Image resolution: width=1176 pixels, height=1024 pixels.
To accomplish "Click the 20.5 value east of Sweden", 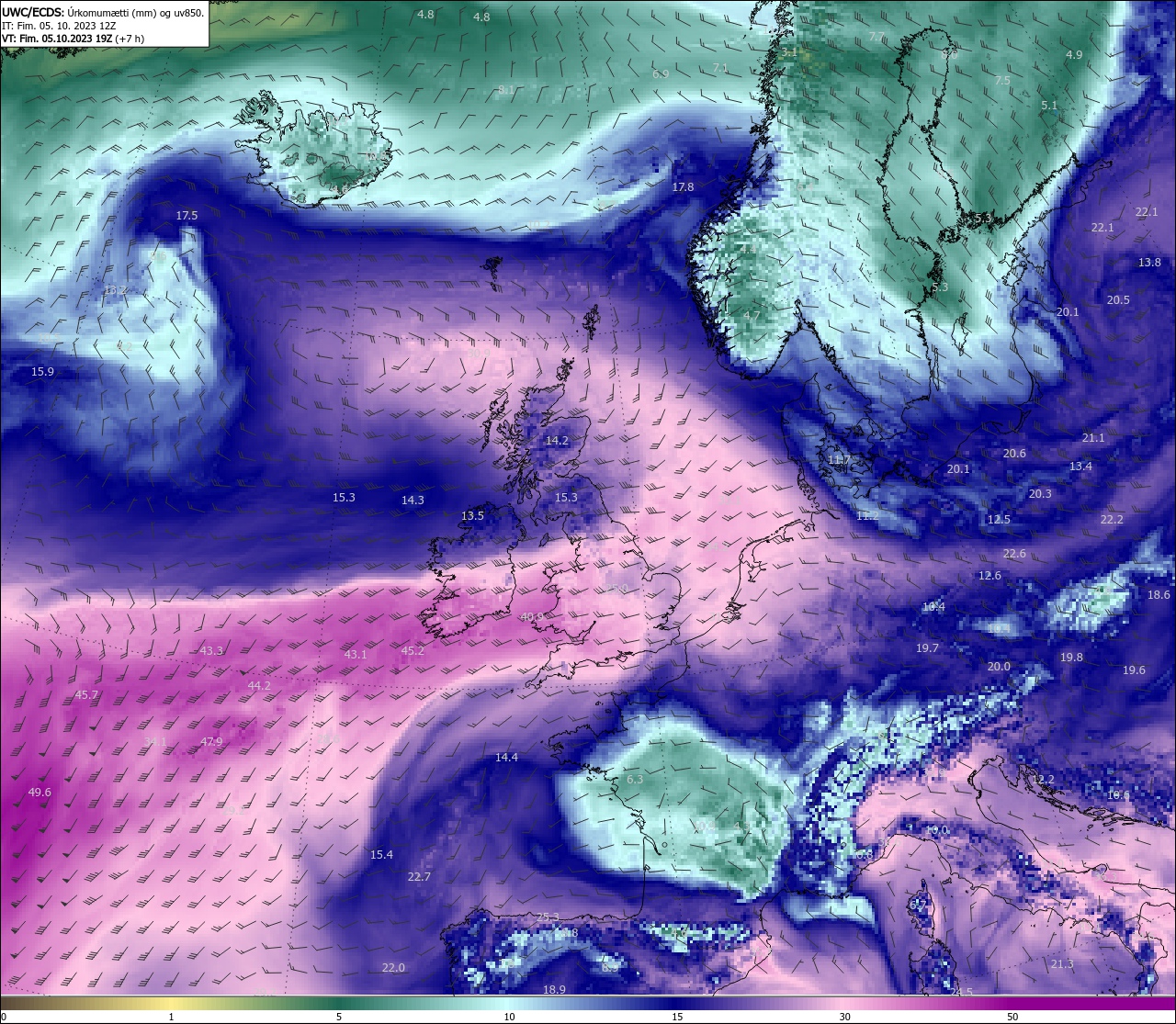I will (x=1118, y=299).
